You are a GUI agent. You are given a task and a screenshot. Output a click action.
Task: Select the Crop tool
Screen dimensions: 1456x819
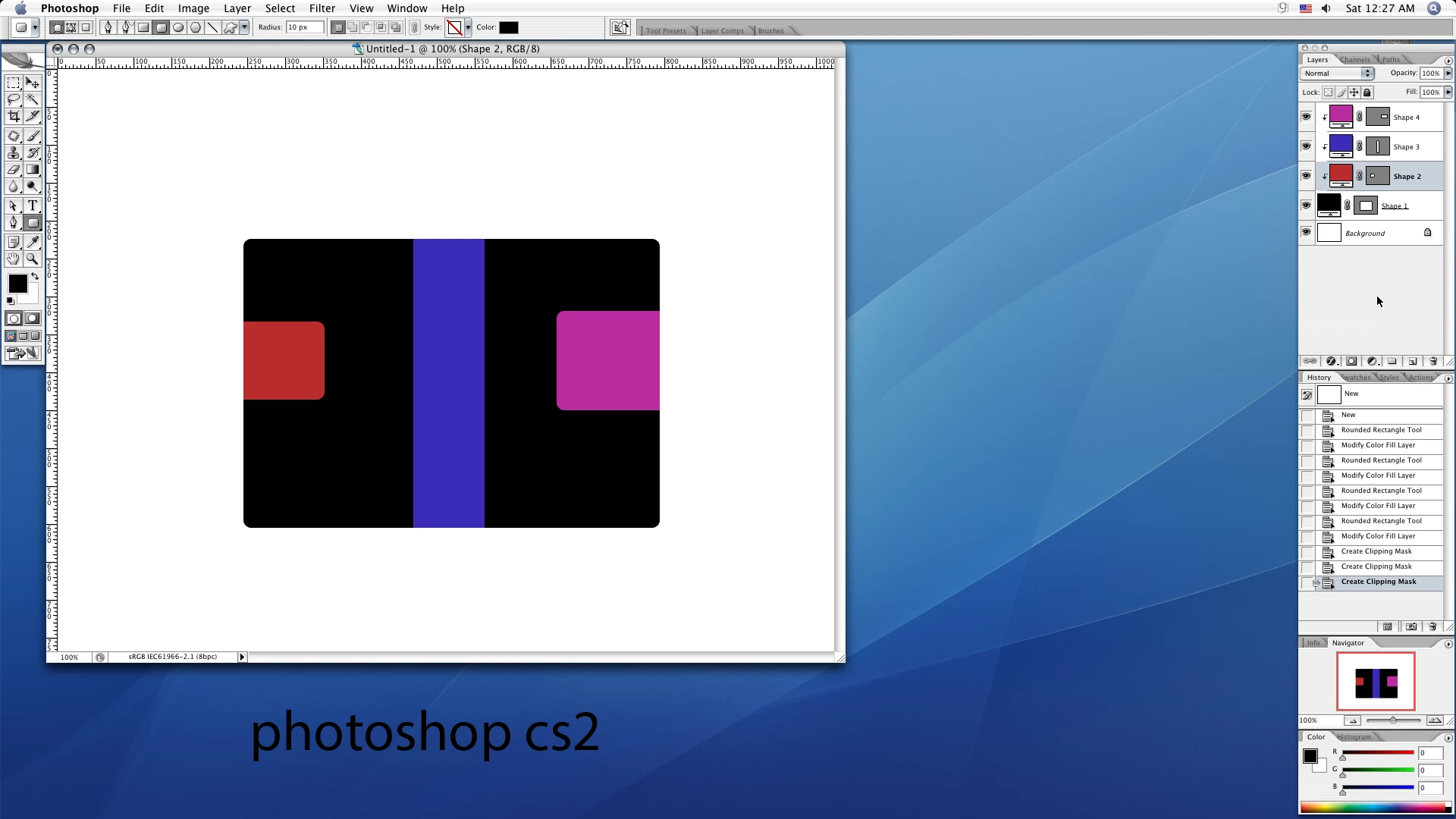point(14,116)
